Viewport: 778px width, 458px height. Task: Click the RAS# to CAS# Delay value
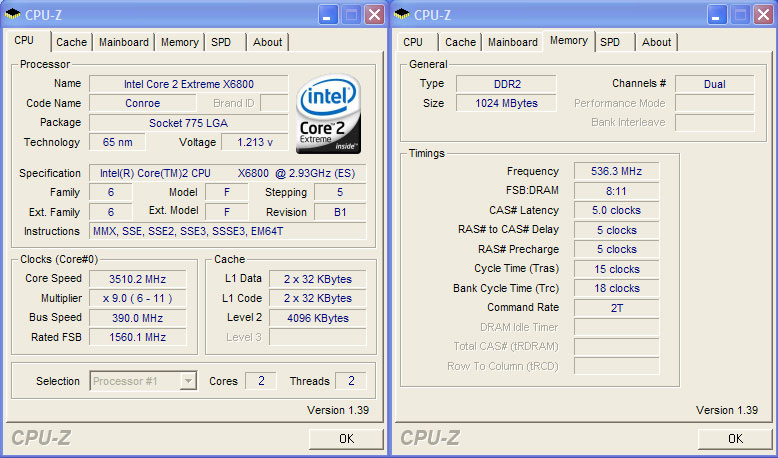tap(616, 230)
